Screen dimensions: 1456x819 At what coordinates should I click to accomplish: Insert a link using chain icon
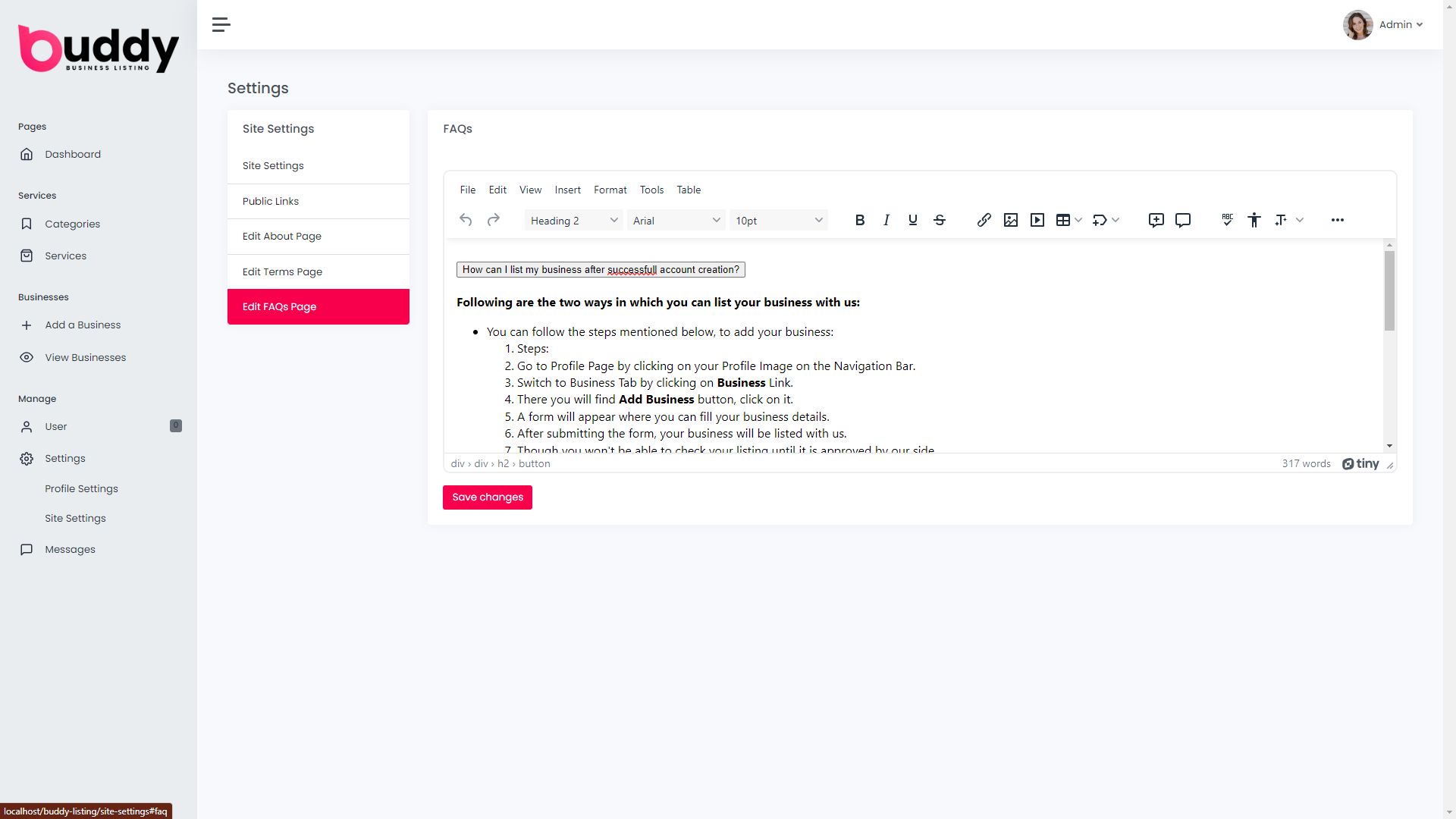[984, 220]
